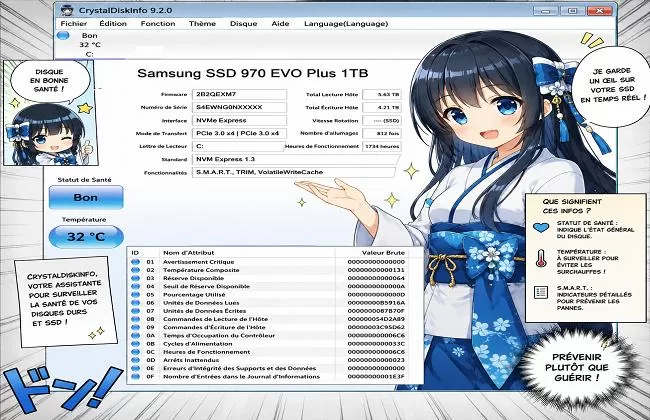This screenshot has width=650, height=420.
Task: Click status orb for attribute 01
Action: click(x=136, y=262)
